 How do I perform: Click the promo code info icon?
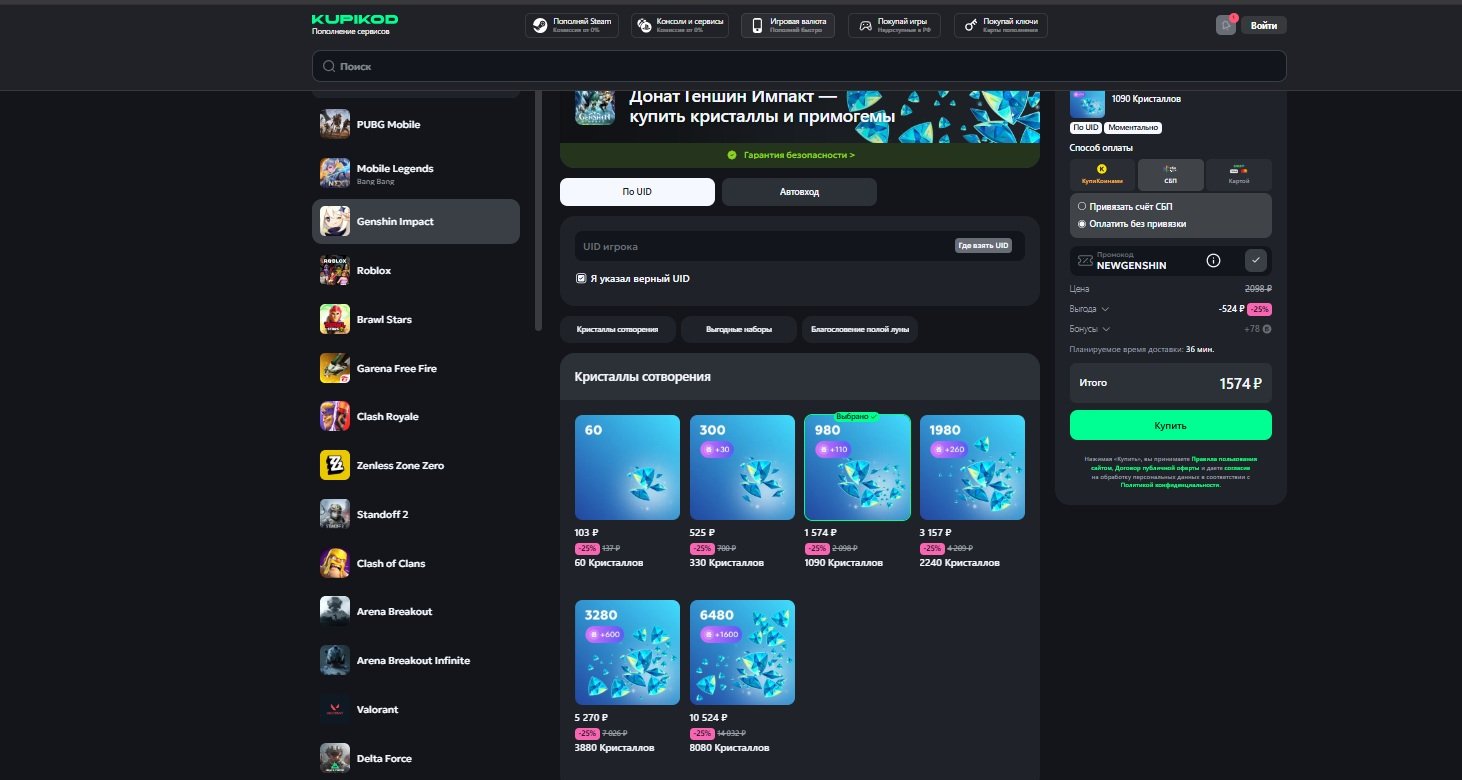pos(1213,260)
